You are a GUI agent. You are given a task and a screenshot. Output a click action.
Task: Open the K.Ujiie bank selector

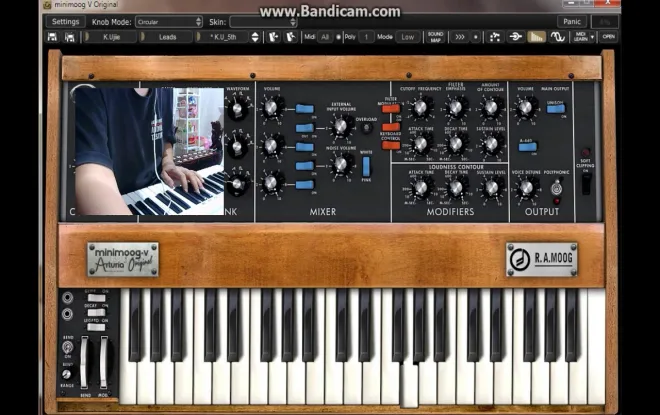pyautogui.click(x=111, y=37)
